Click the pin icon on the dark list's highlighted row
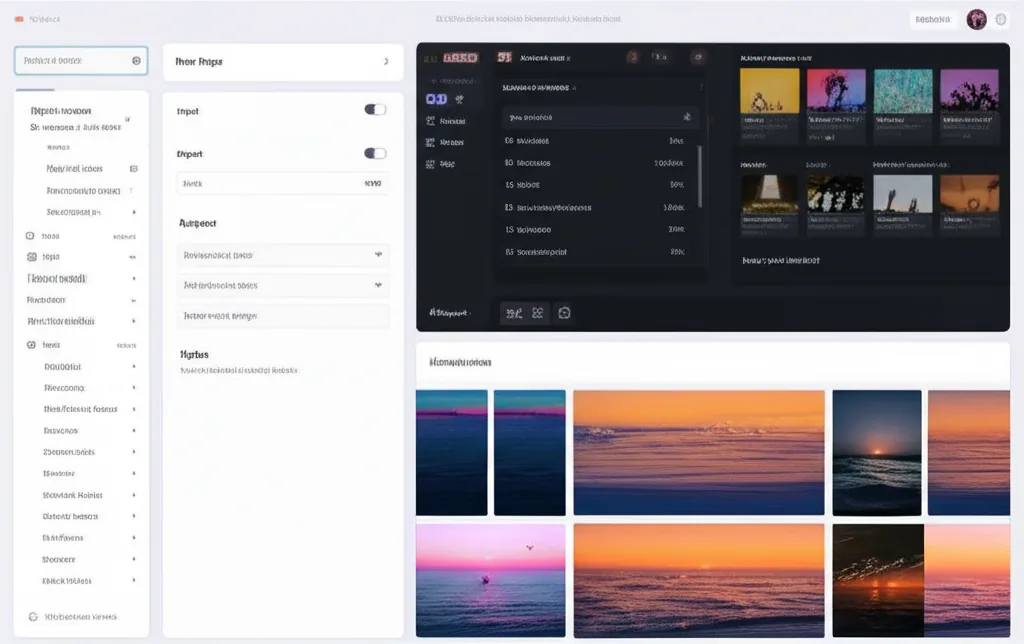 coord(686,117)
